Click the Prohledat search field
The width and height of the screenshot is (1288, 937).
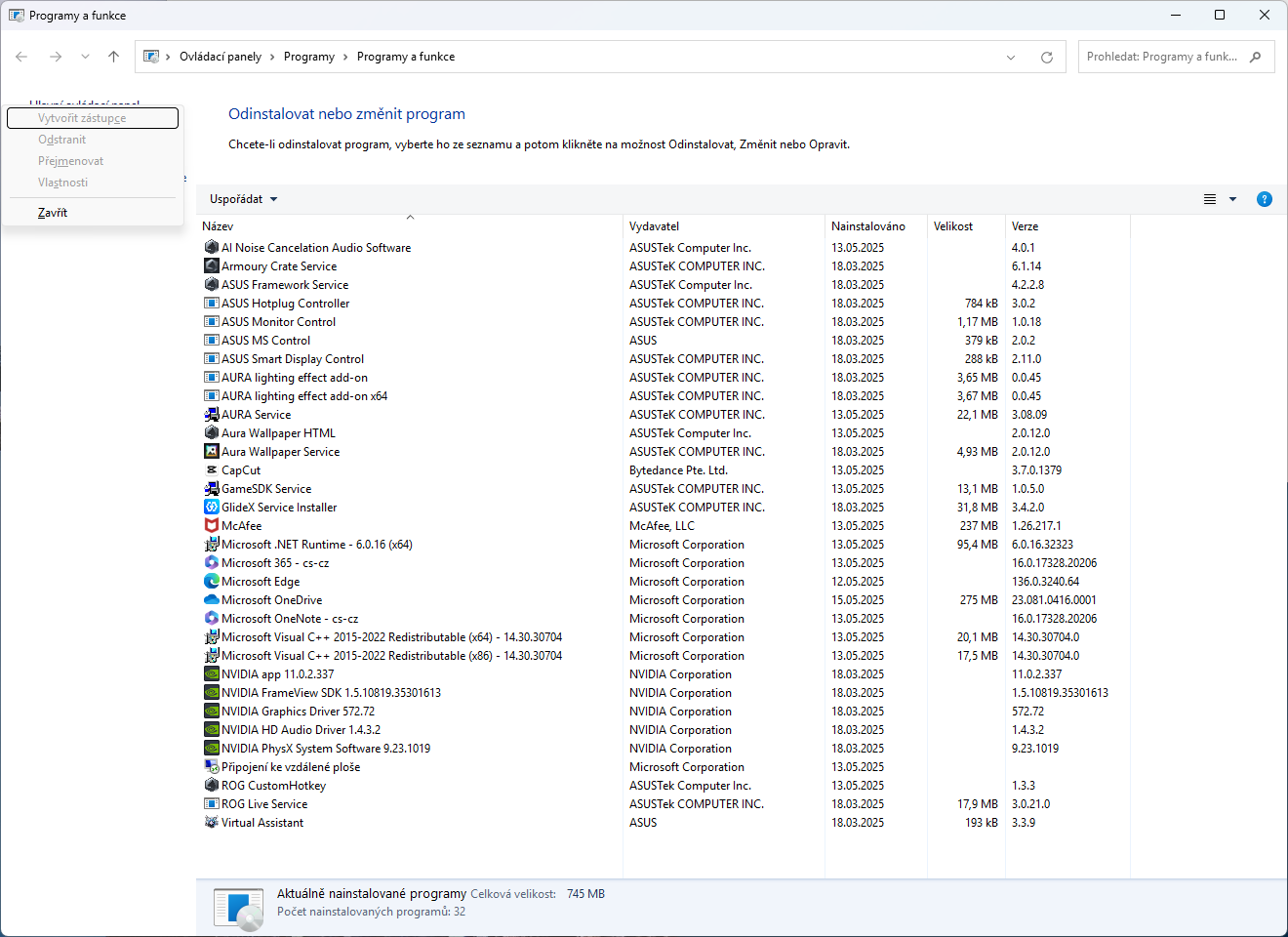click(1161, 58)
